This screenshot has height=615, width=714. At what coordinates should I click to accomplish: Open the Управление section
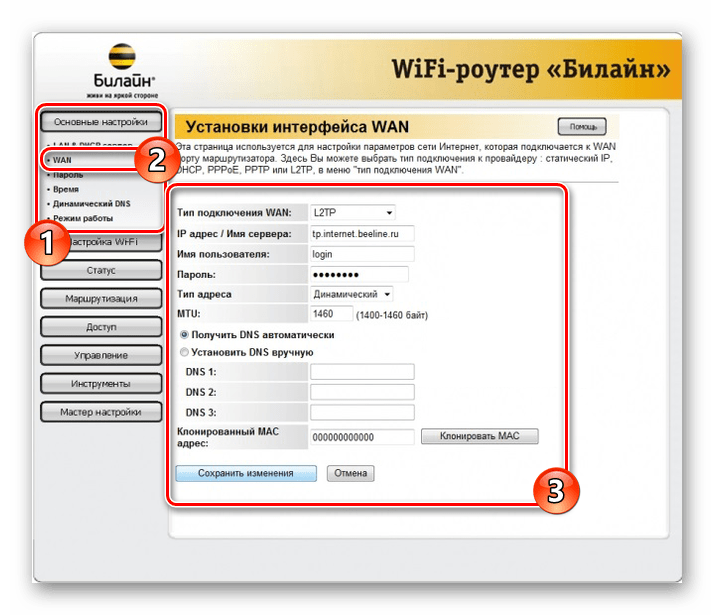(x=101, y=355)
